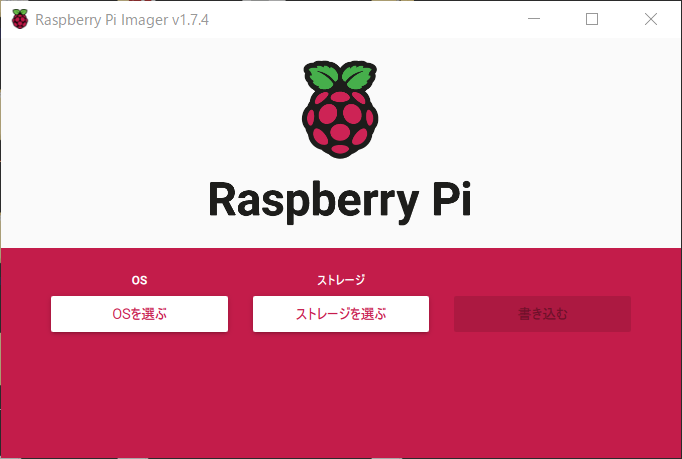
Task: Click the disabled 書き込む write button
Action: pos(542,314)
